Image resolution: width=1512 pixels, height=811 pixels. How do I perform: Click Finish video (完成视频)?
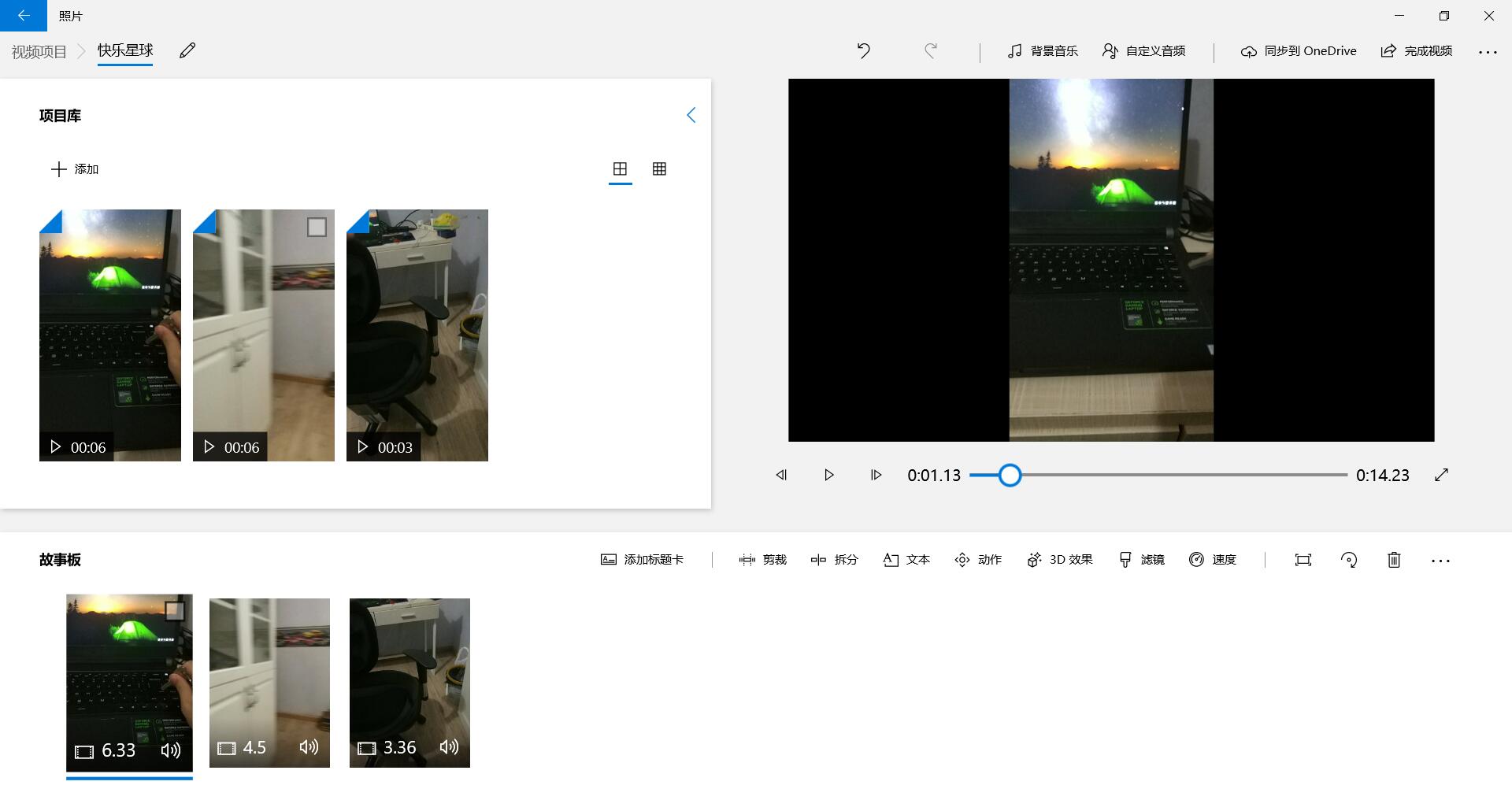coord(1417,51)
